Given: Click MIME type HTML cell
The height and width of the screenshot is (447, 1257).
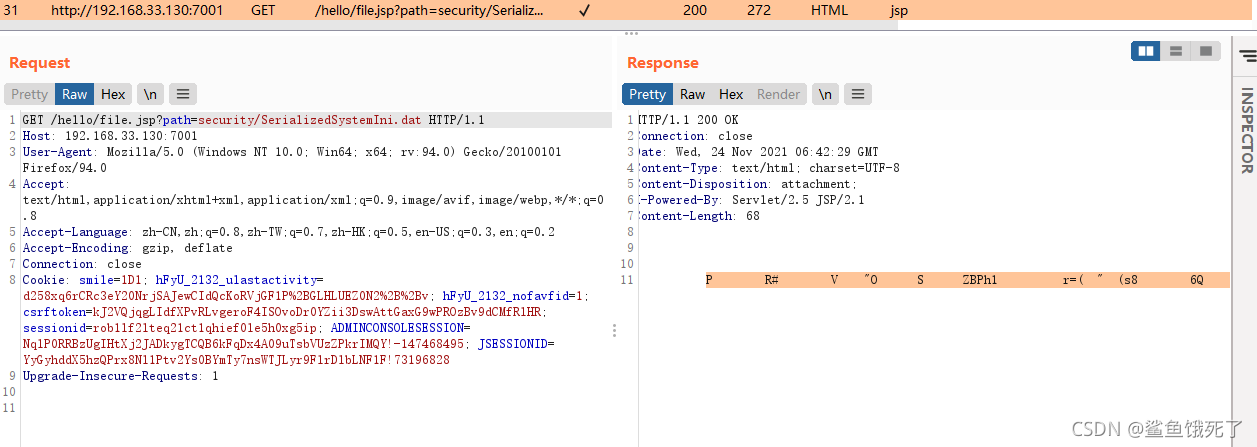Looking at the screenshot, I should click(x=829, y=10).
